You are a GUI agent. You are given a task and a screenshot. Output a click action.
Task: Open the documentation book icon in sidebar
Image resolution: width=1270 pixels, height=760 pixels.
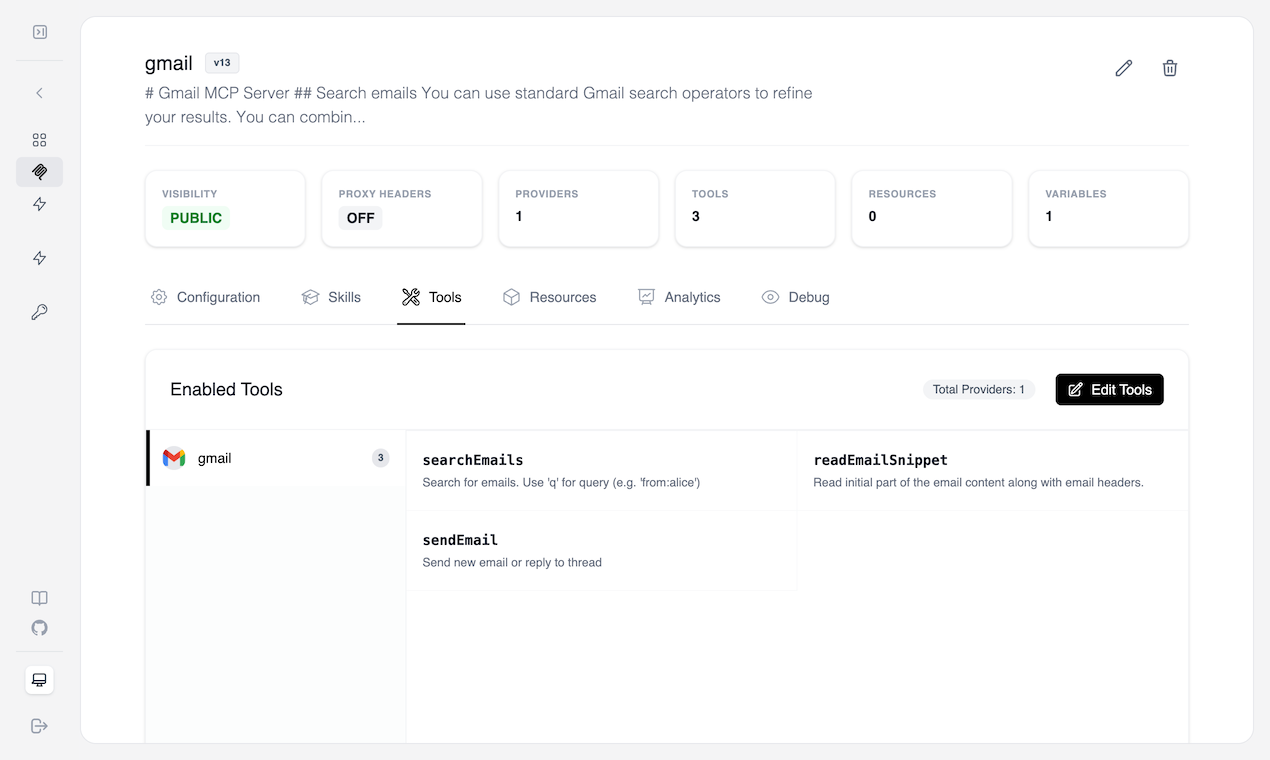[39, 597]
